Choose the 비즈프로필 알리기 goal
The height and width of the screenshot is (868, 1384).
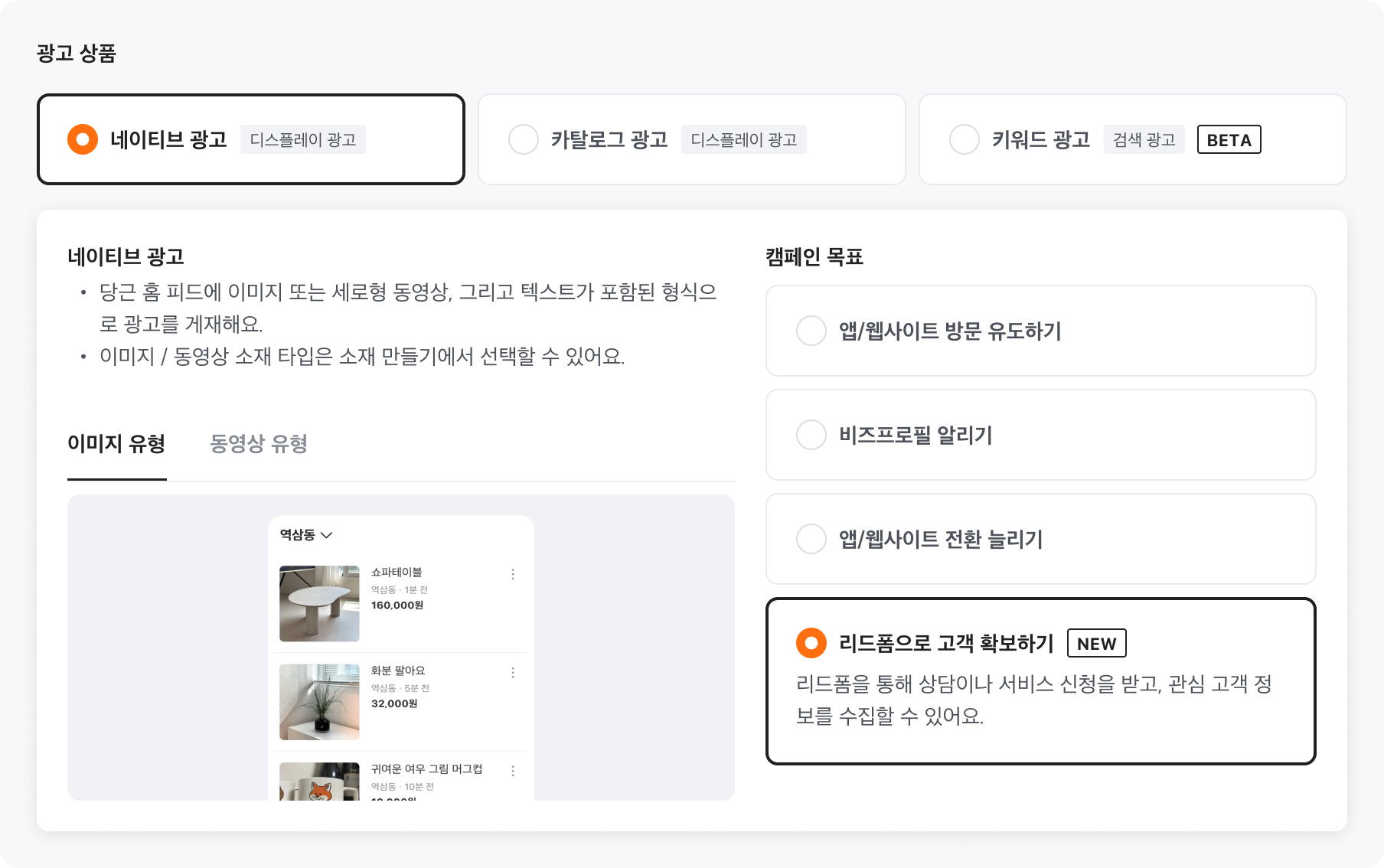(811, 435)
